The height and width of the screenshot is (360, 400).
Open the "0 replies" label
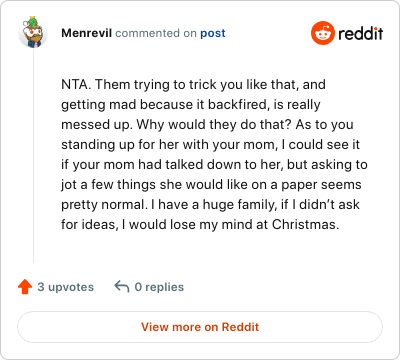[x=159, y=287]
